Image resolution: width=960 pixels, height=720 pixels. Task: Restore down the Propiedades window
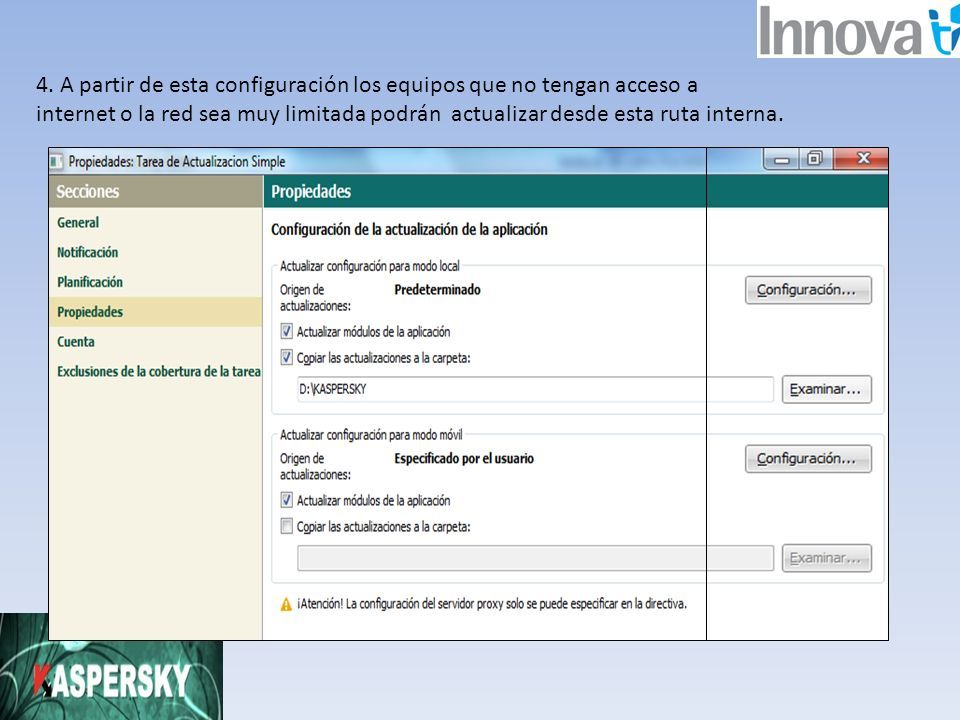pyautogui.click(x=814, y=159)
